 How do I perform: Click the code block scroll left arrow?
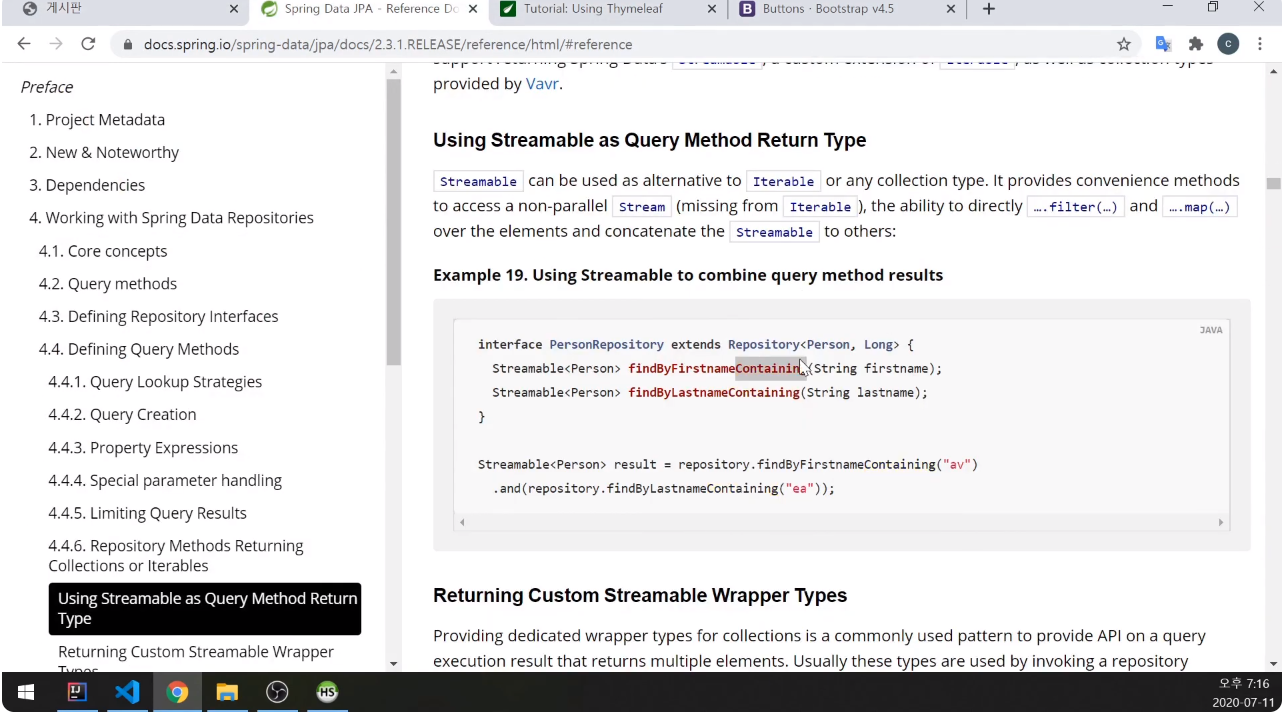coord(462,522)
